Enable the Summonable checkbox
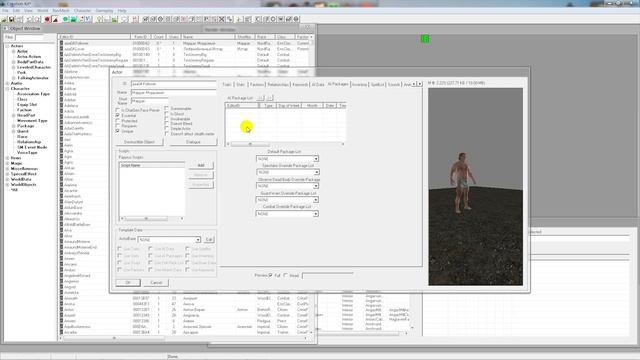640x360 pixels. tap(167, 108)
